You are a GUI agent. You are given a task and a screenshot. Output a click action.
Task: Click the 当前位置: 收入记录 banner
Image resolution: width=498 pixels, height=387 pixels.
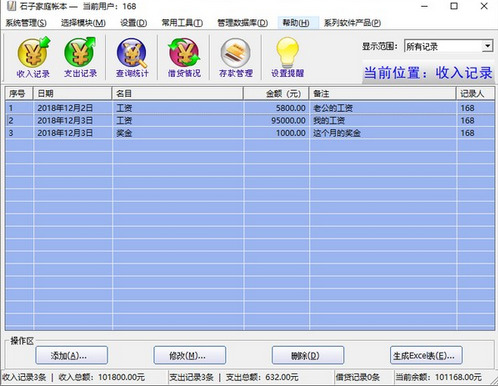tap(428, 72)
